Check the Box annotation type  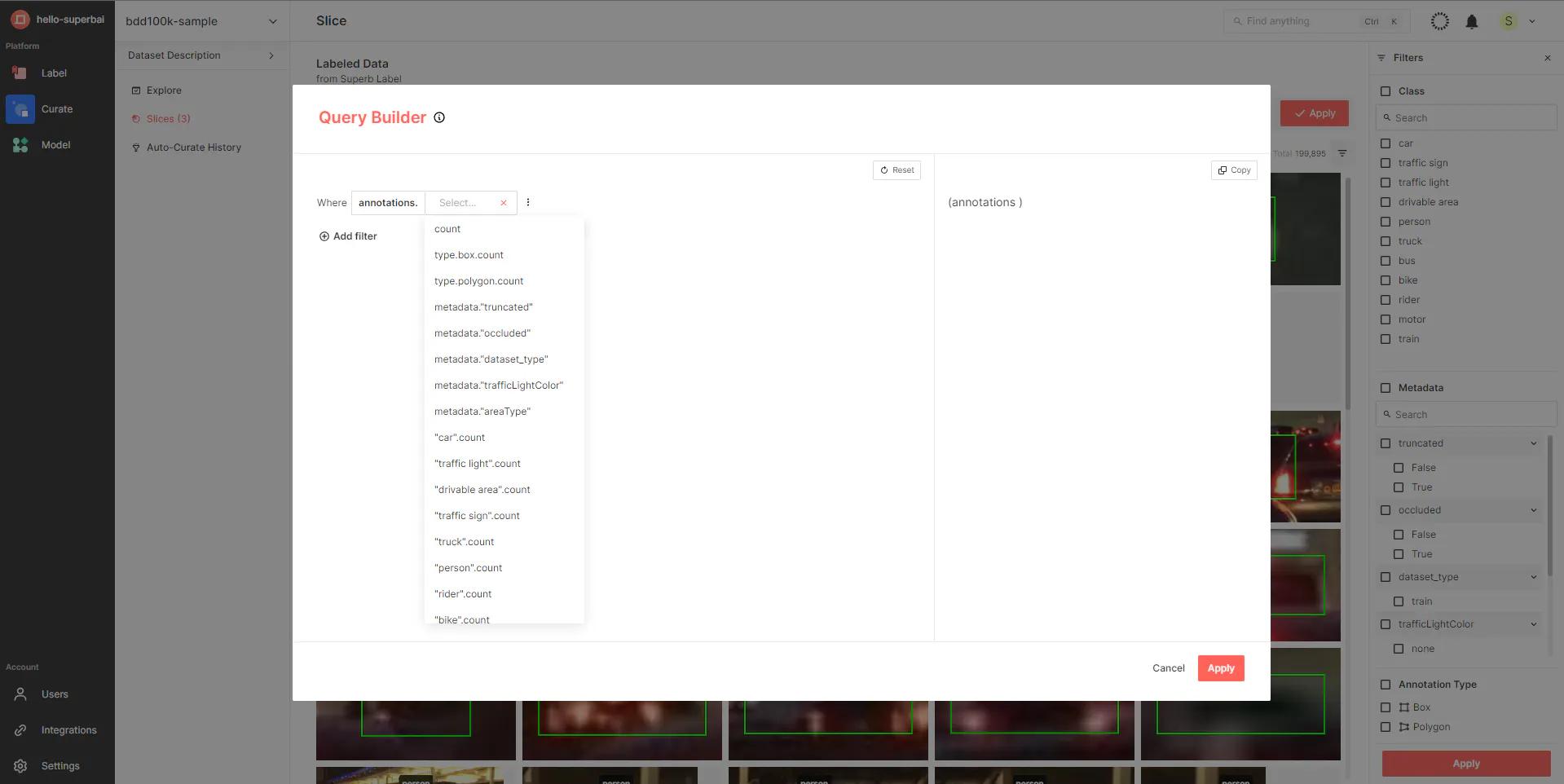pos(1386,707)
